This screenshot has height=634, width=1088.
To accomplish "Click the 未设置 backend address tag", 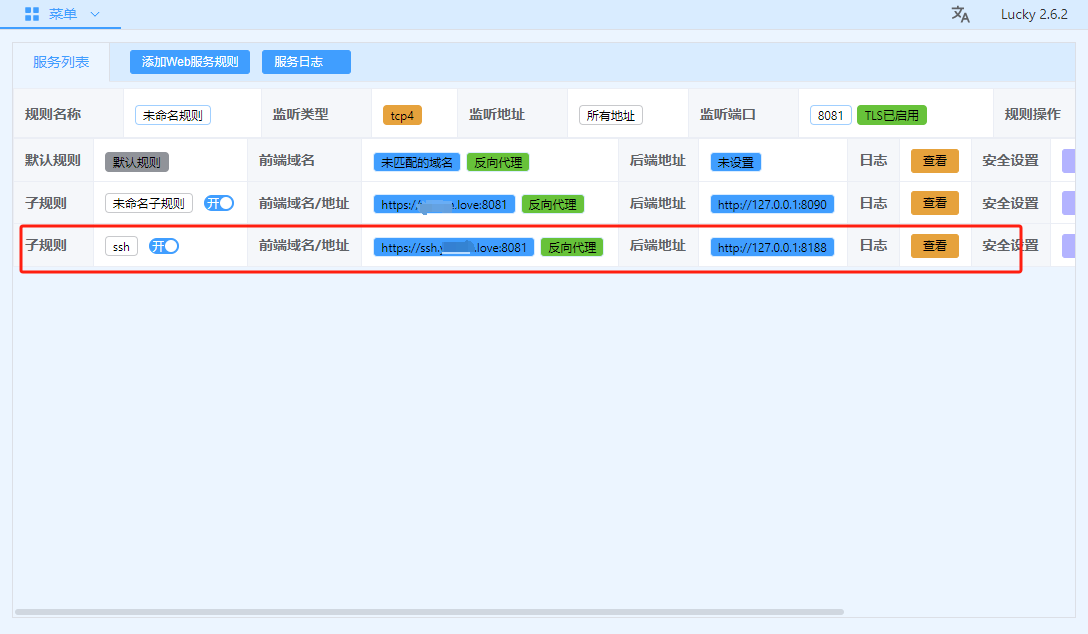I will point(736,162).
